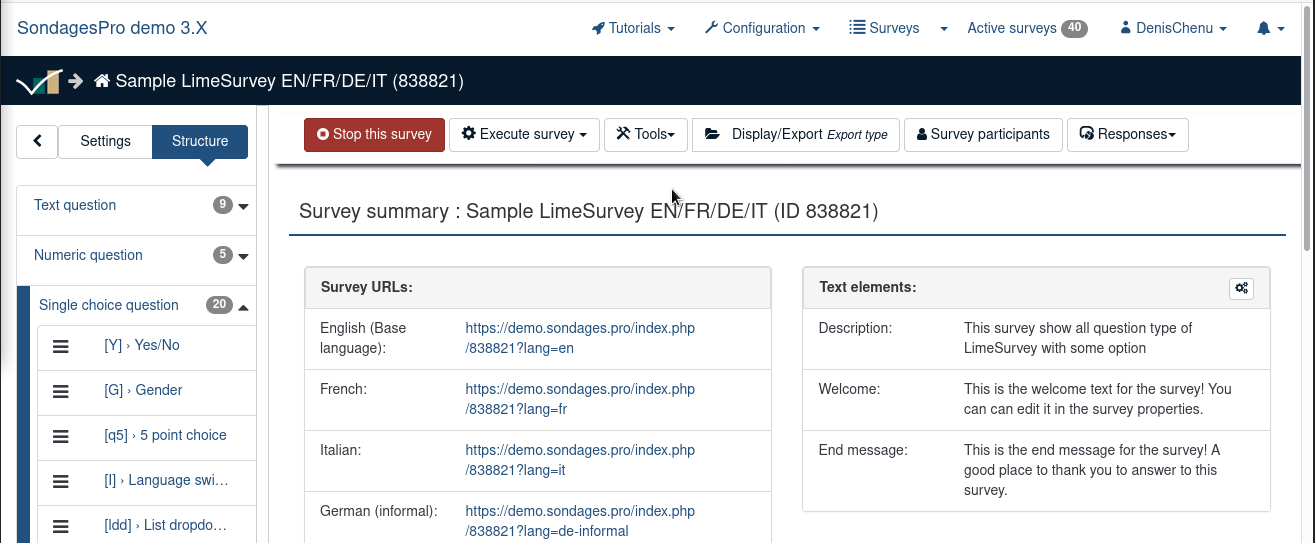The width and height of the screenshot is (1315, 543).
Task: Click the notifications bell icon
Action: click(x=1264, y=29)
